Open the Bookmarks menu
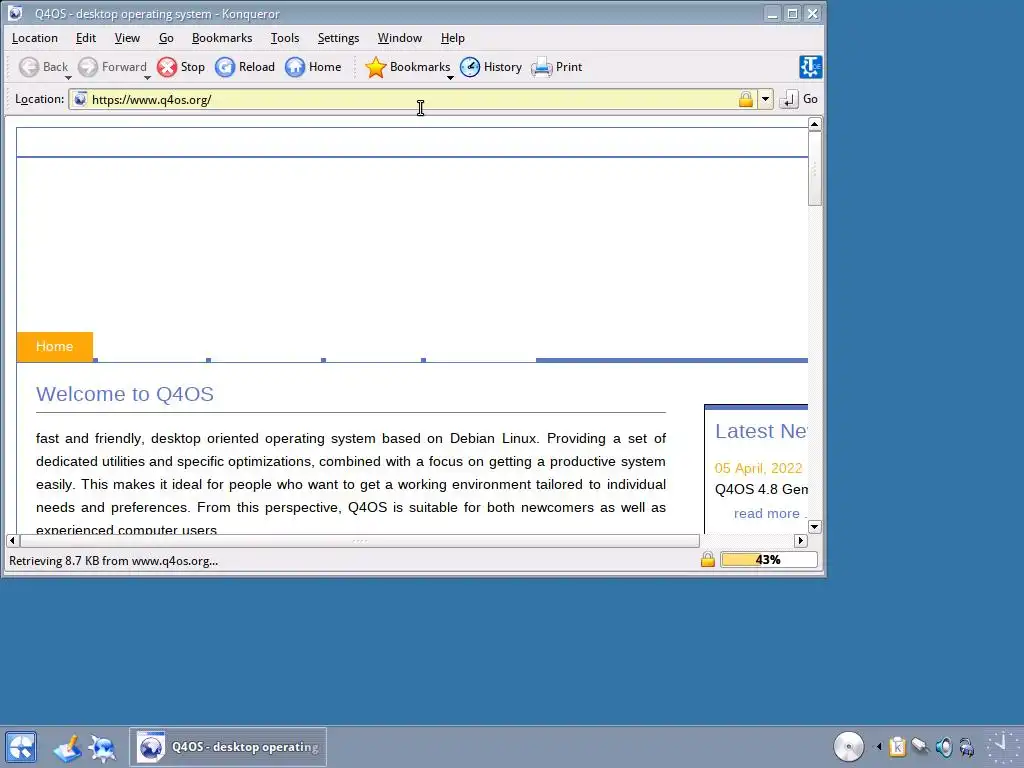 pos(222,38)
